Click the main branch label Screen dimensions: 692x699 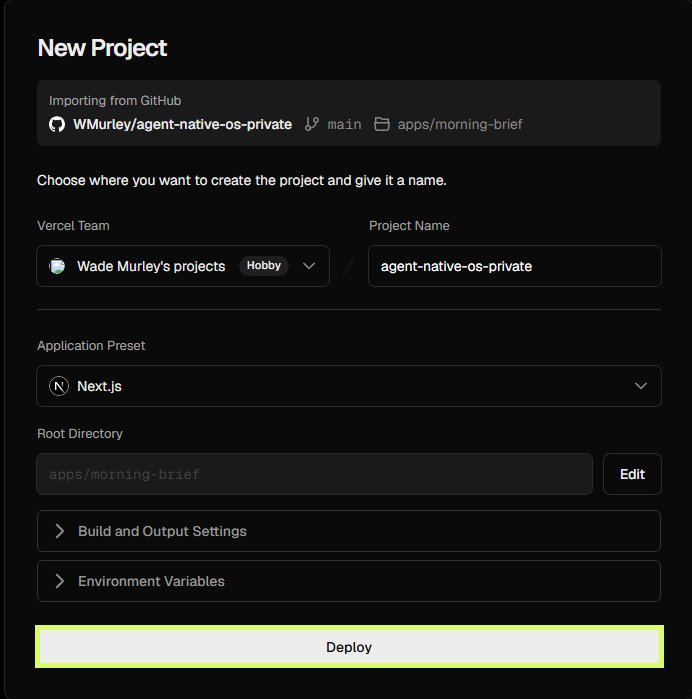(x=344, y=124)
